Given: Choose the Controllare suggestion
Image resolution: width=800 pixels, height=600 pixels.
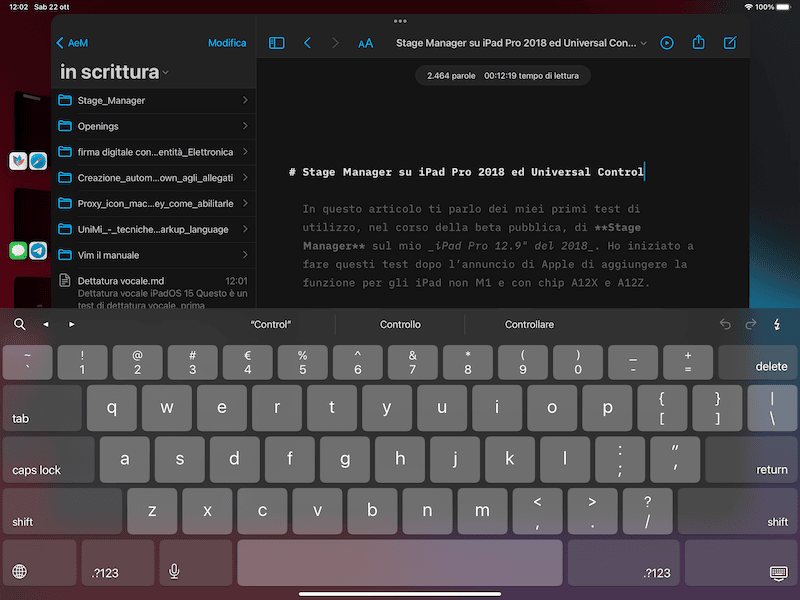Looking at the screenshot, I should [529, 324].
